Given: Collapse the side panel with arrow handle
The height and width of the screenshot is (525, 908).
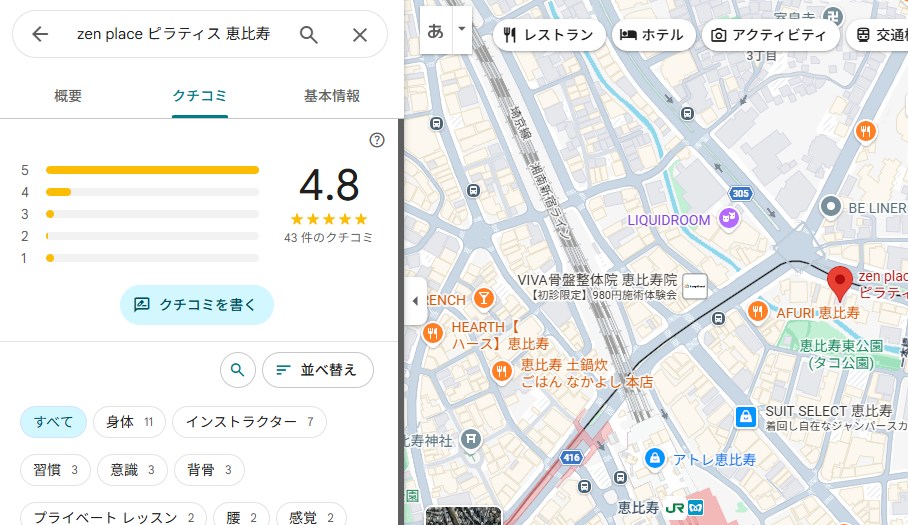Looking at the screenshot, I should [416, 301].
